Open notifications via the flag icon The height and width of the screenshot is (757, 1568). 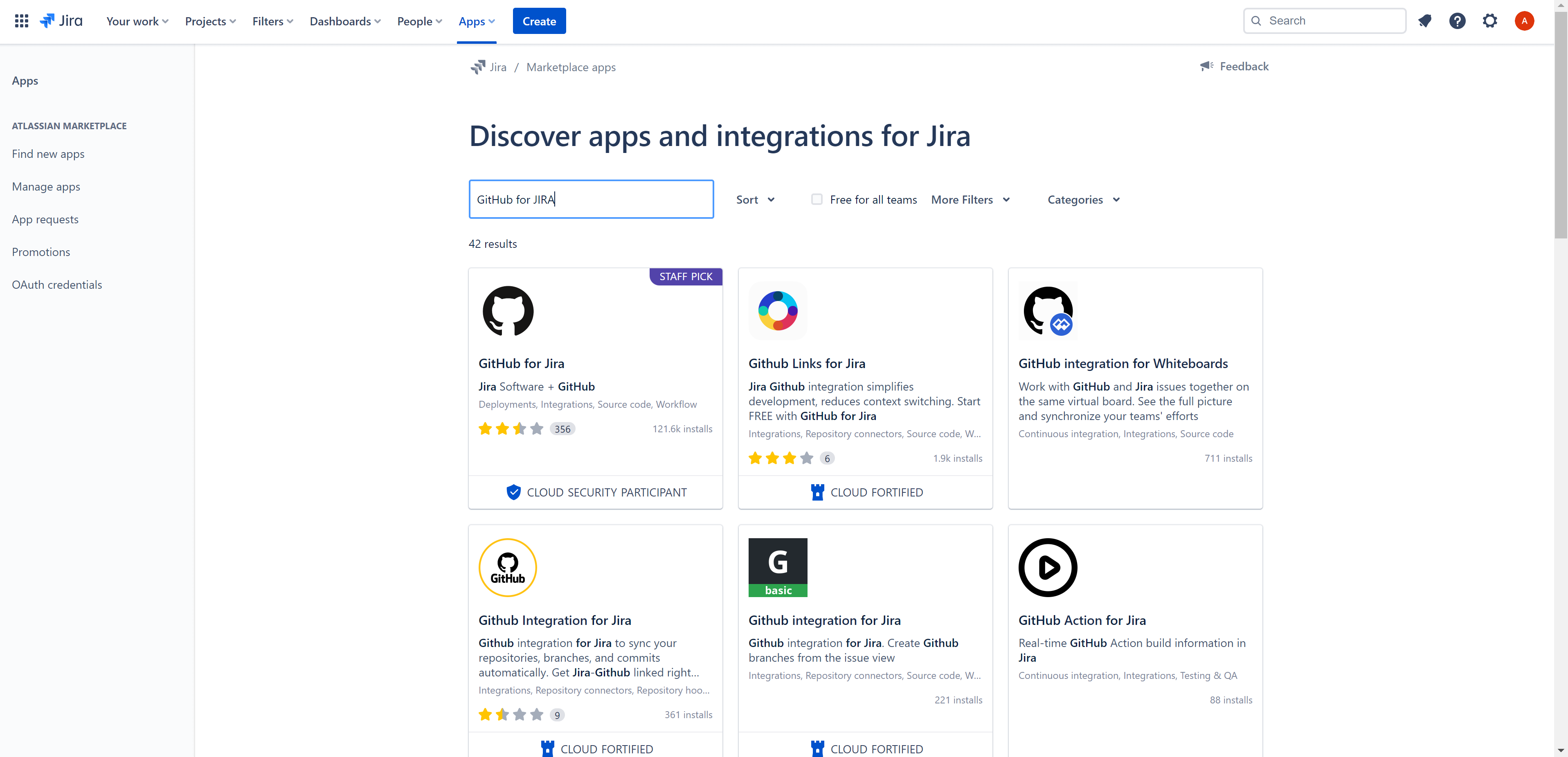tap(1425, 20)
